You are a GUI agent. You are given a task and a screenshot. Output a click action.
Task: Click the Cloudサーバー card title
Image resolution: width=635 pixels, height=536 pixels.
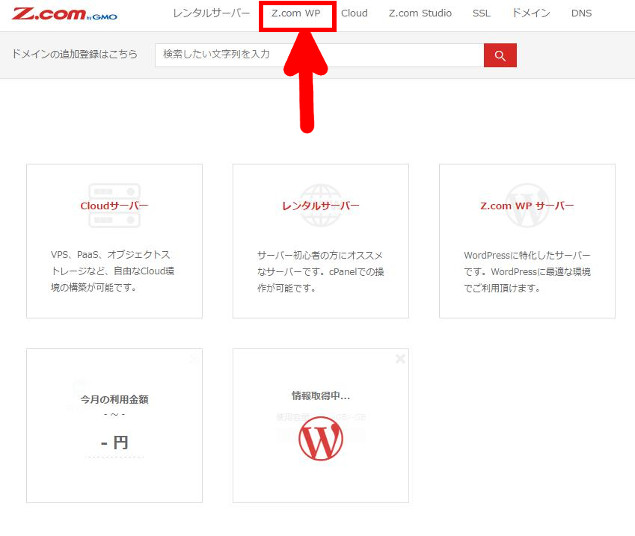114,206
